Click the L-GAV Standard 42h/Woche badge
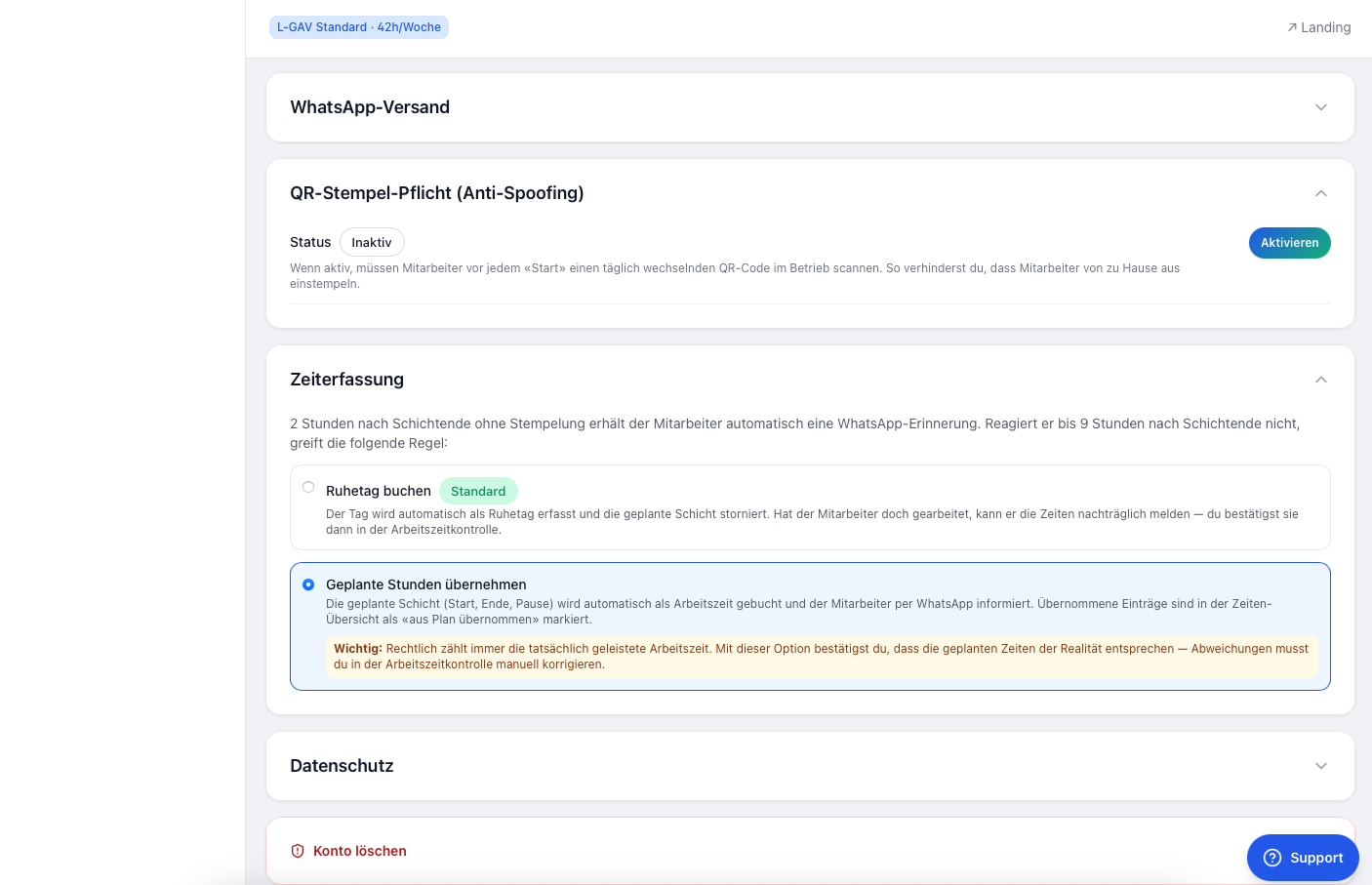 tap(359, 27)
